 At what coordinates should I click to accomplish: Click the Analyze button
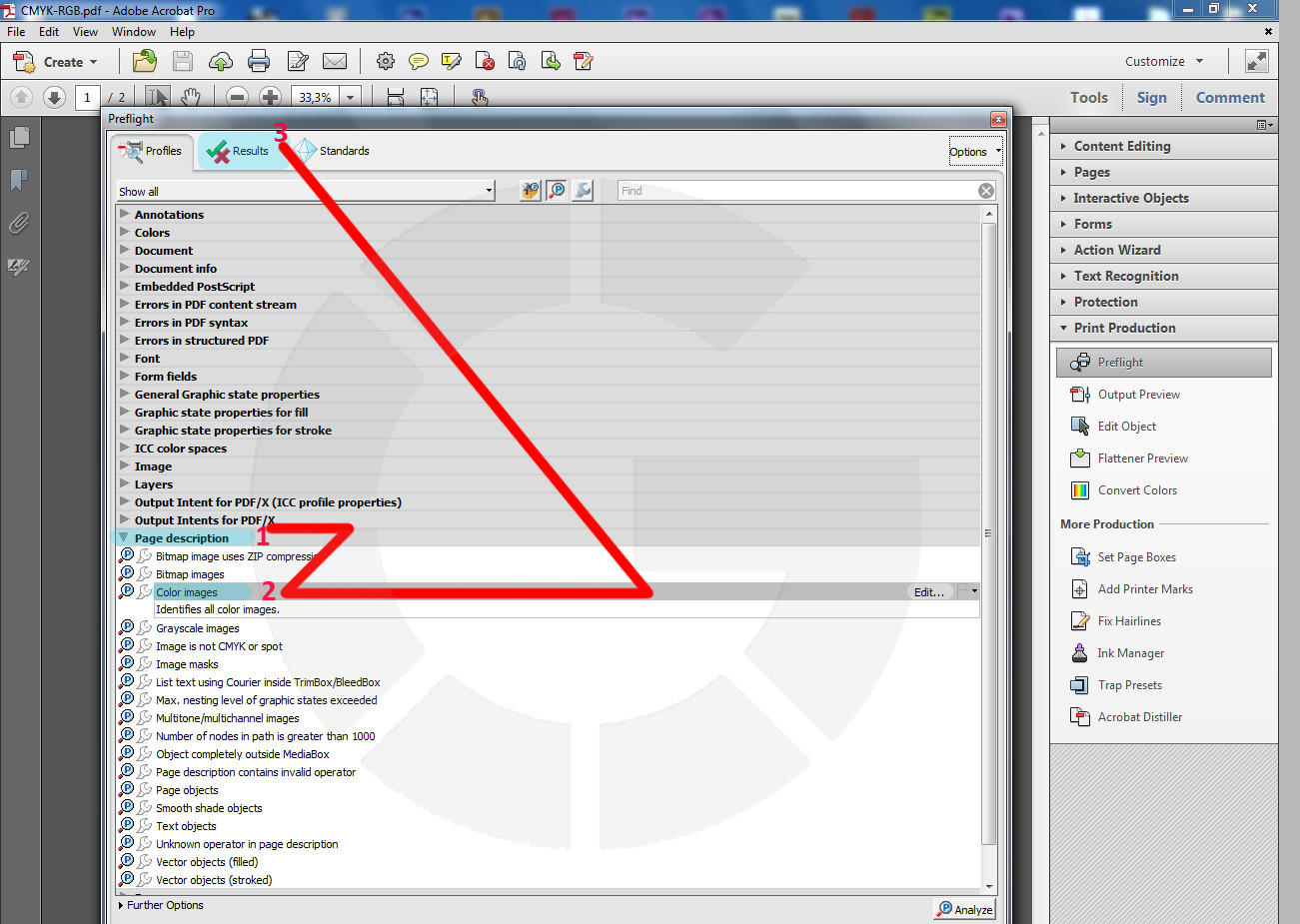click(964, 909)
